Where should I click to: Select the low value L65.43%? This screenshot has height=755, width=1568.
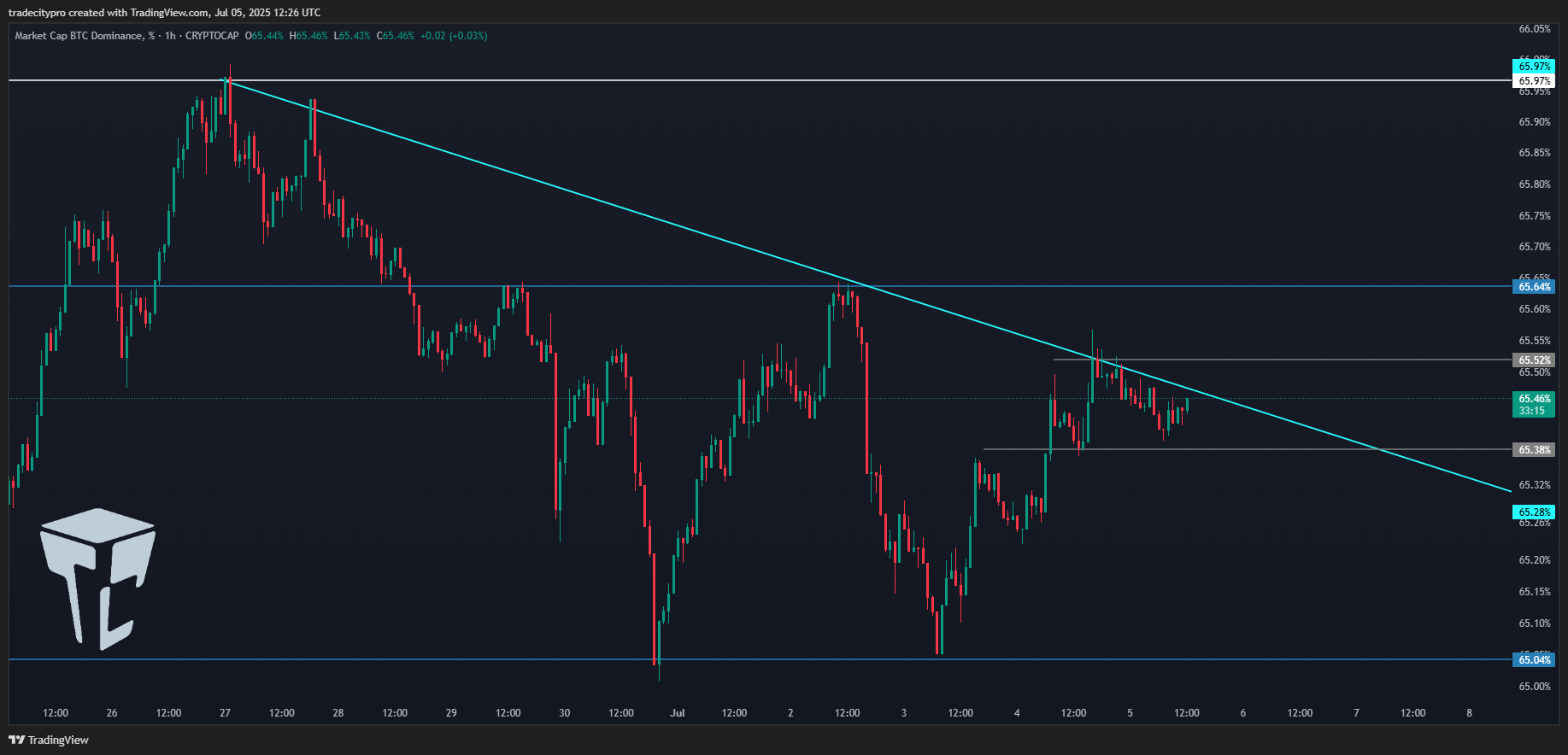click(x=352, y=36)
